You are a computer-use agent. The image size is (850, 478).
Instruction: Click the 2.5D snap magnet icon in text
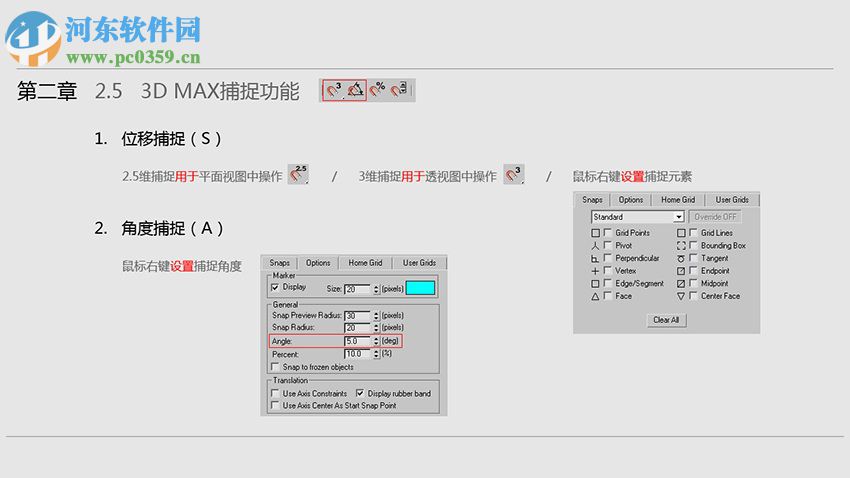(298, 174)
